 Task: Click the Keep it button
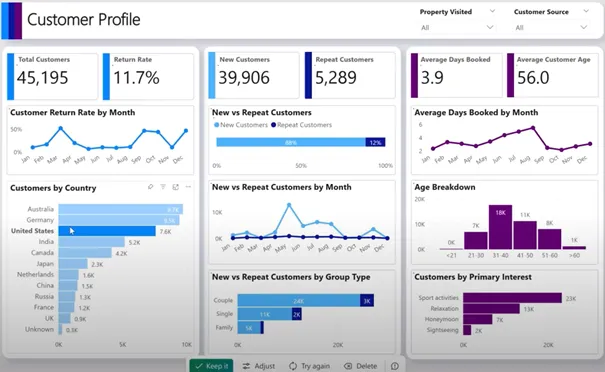(x=211, y=366)
